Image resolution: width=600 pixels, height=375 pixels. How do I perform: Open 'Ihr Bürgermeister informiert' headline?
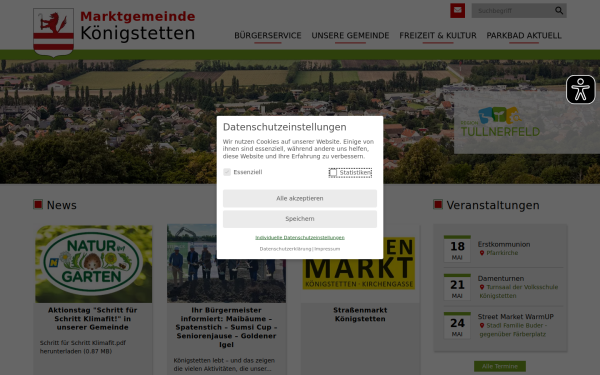[226, 328]
